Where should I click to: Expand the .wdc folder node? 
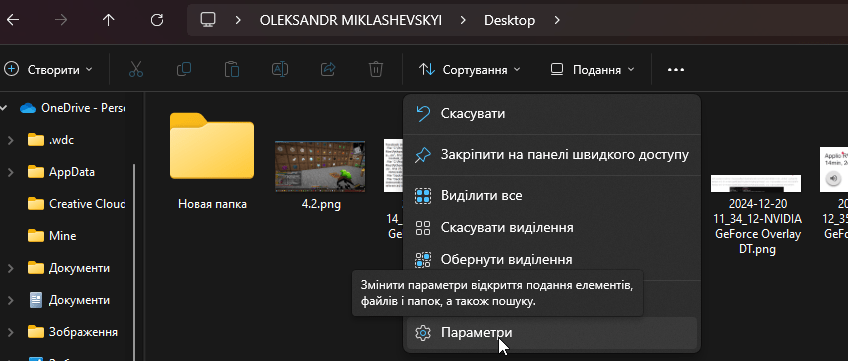[x=10, y=140]
